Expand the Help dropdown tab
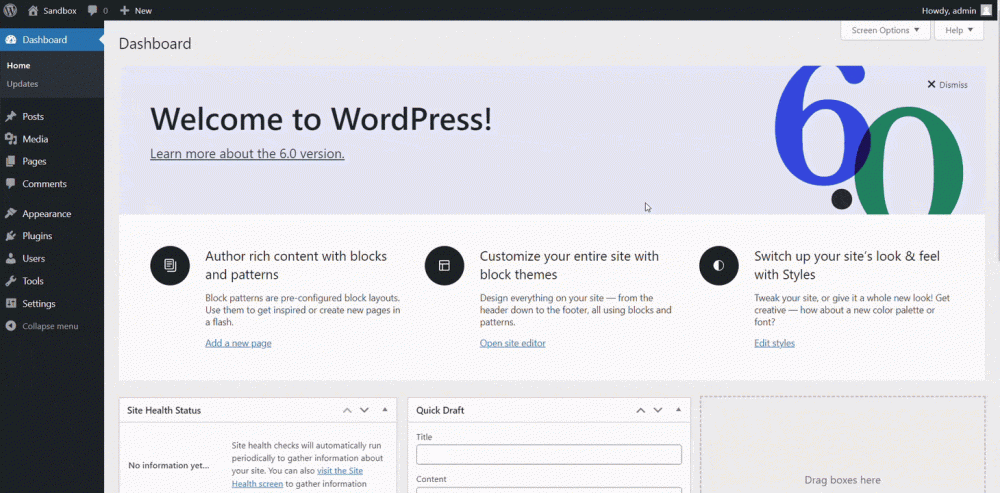Viewport: 1000px width, 493px height. (959, 30)
